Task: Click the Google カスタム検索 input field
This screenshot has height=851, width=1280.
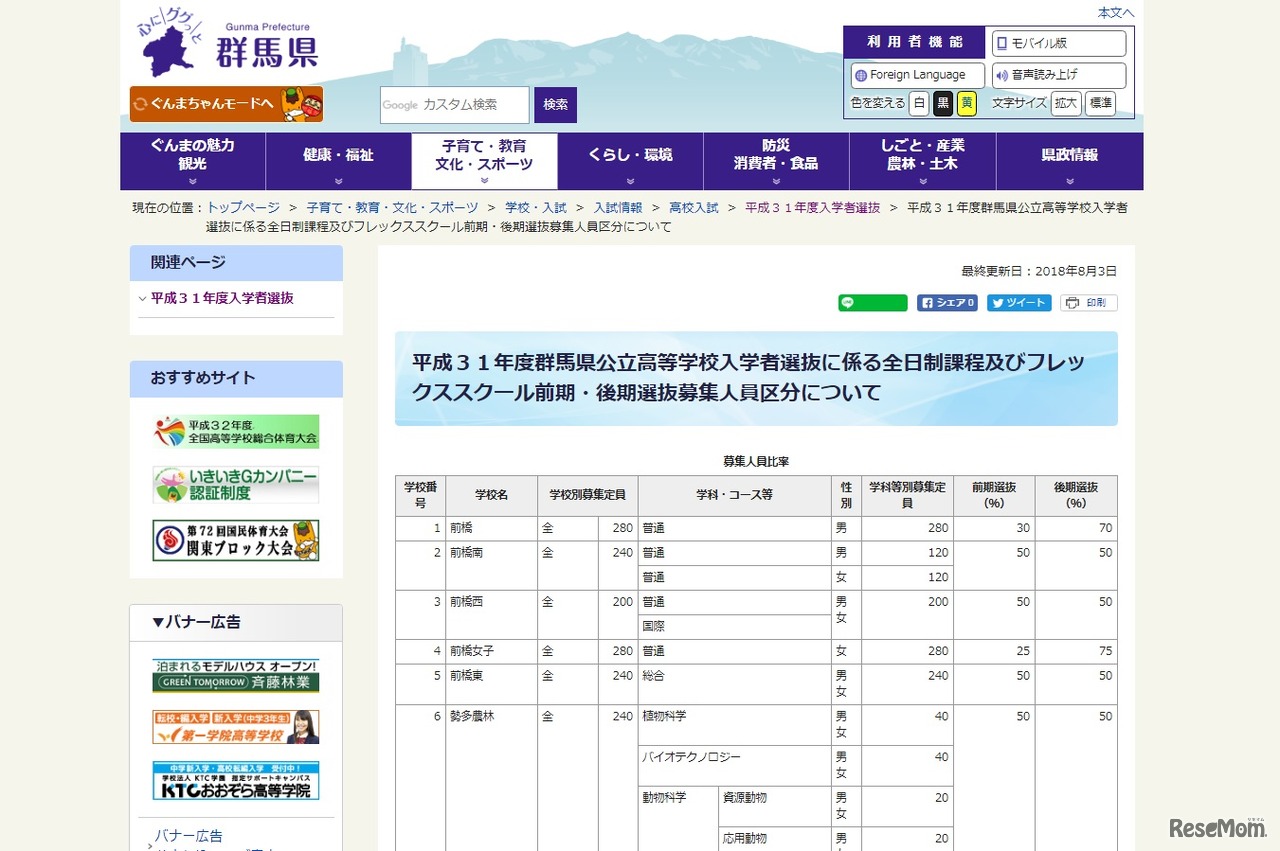Action: [x=454, y=104]
